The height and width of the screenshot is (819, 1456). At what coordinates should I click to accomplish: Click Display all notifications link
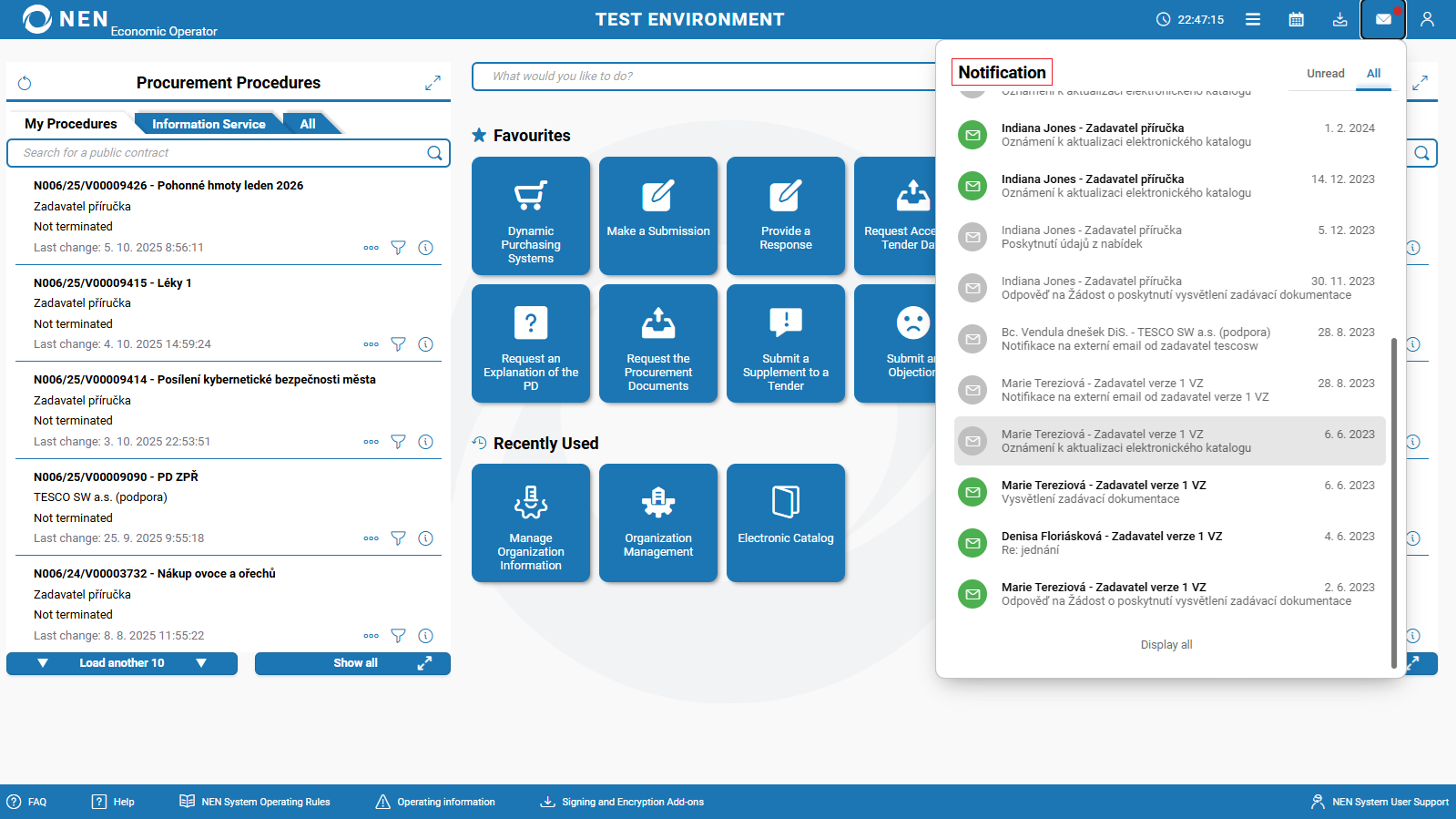pos(1166,645)
